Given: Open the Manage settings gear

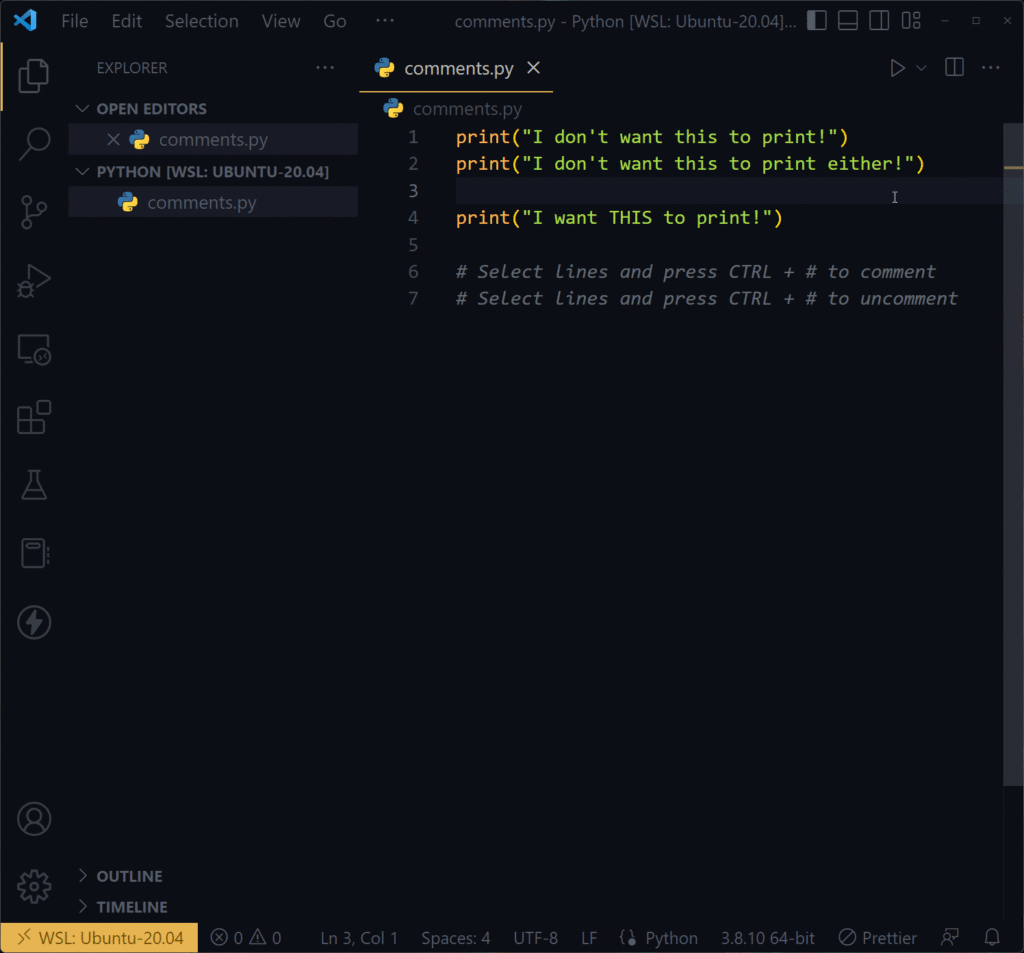Looking at the screenshot, I should point(34,886).
